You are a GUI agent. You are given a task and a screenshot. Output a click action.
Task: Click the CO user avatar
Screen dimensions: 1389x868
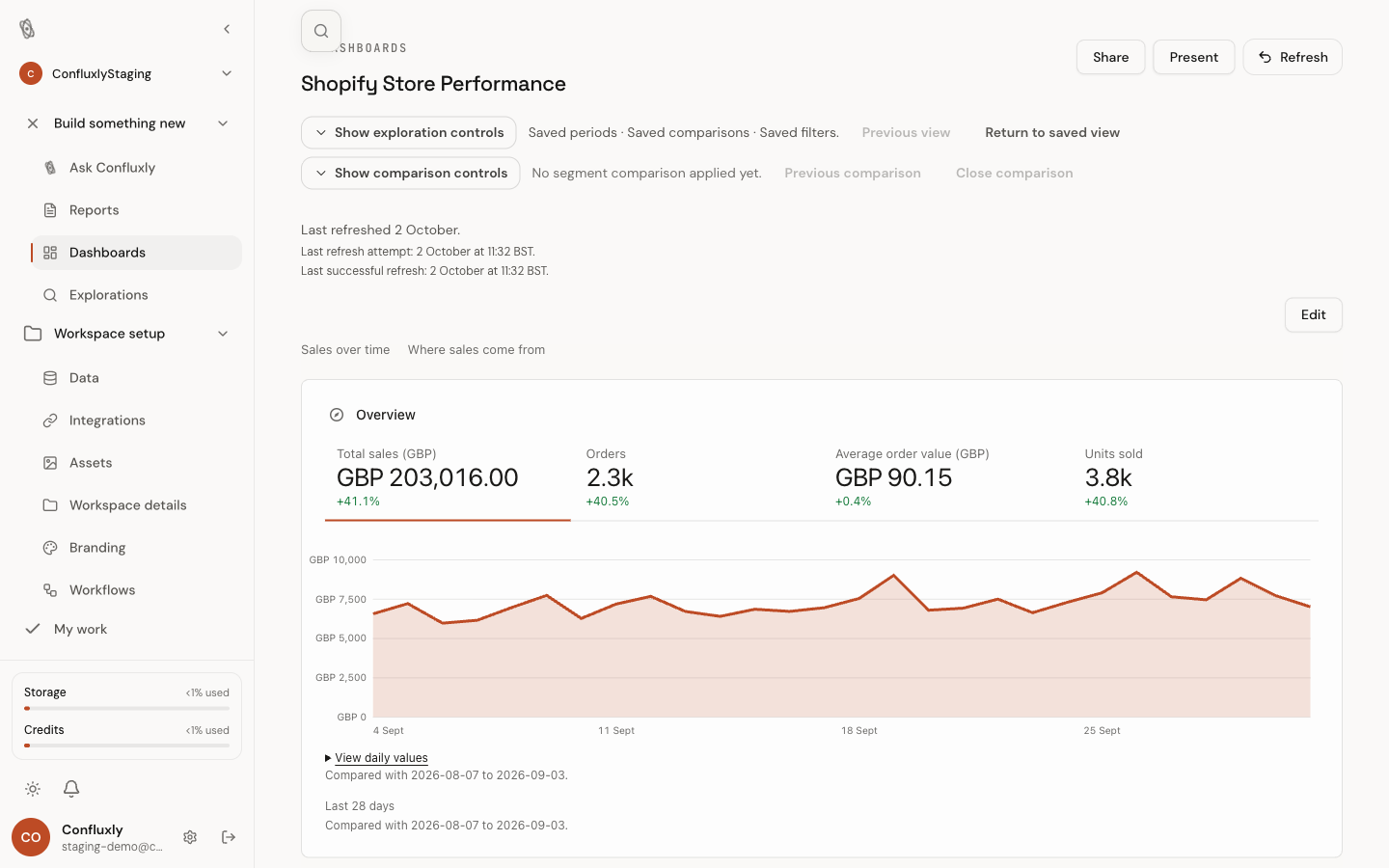click(31, 837)
